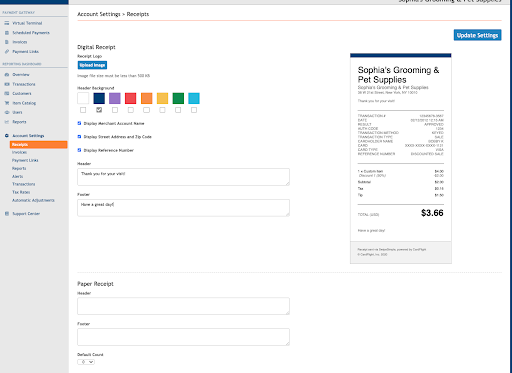Image resolution: width=512 pixels, height=373 pixels.
Task: Open the Customers page
Action: 22,94
